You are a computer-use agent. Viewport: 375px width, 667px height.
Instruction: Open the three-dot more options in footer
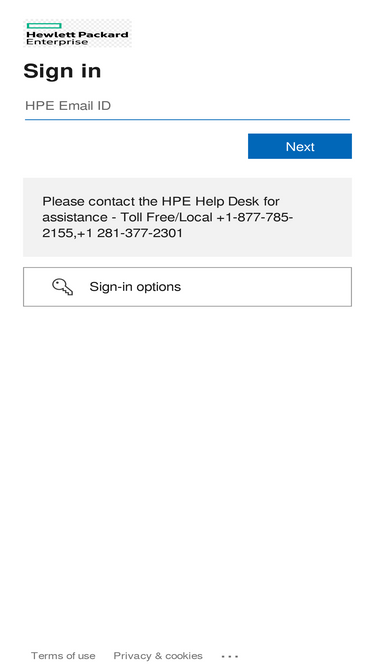[x=230, y=656]
